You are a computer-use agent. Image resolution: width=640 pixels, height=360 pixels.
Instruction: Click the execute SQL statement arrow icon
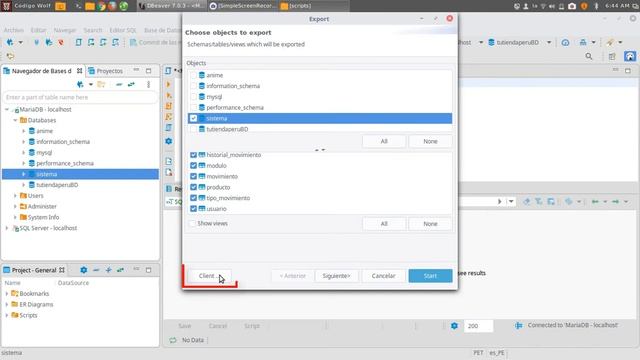[x=169, y=84]
